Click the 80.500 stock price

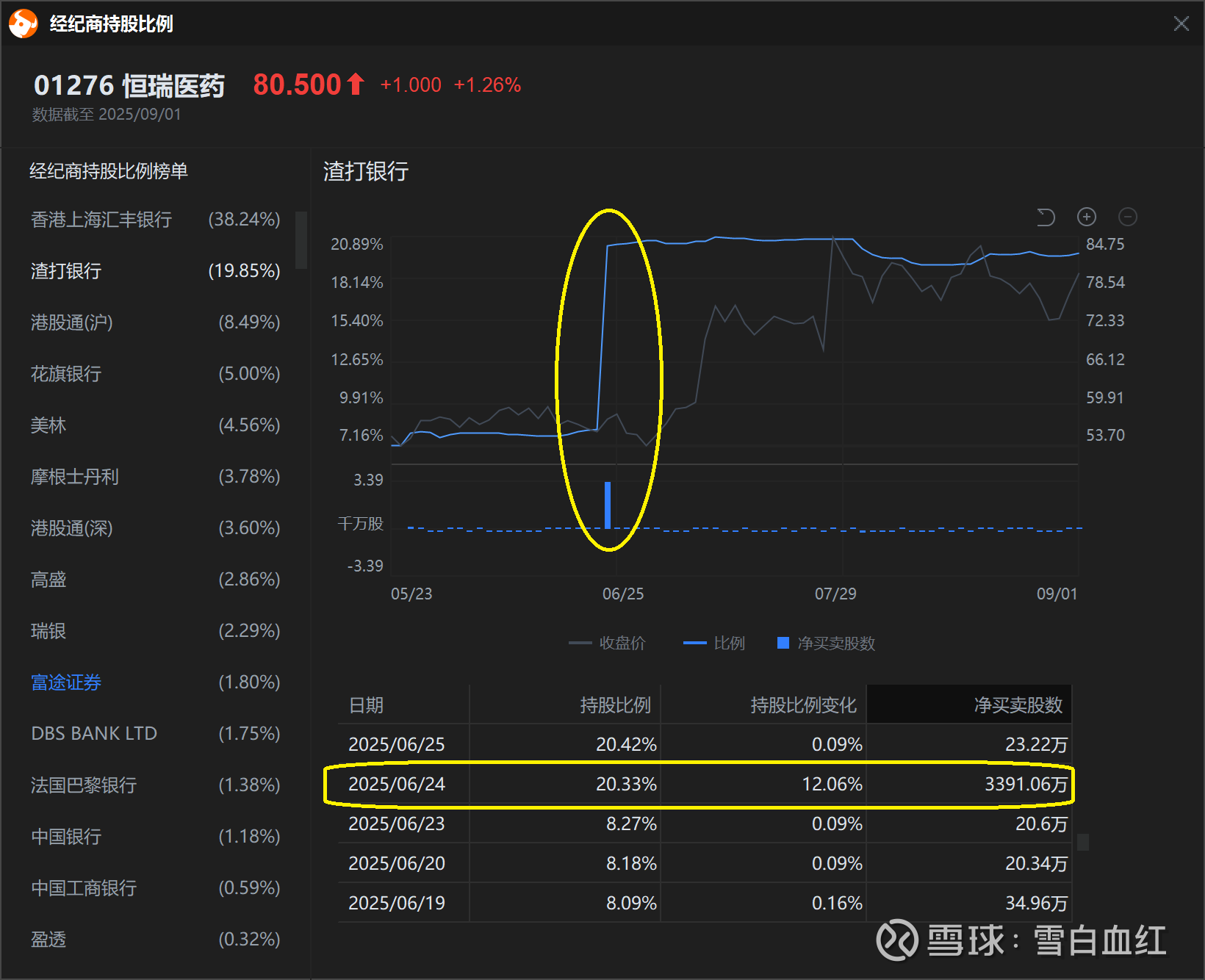pyautogui.click(x=298, y=84)
